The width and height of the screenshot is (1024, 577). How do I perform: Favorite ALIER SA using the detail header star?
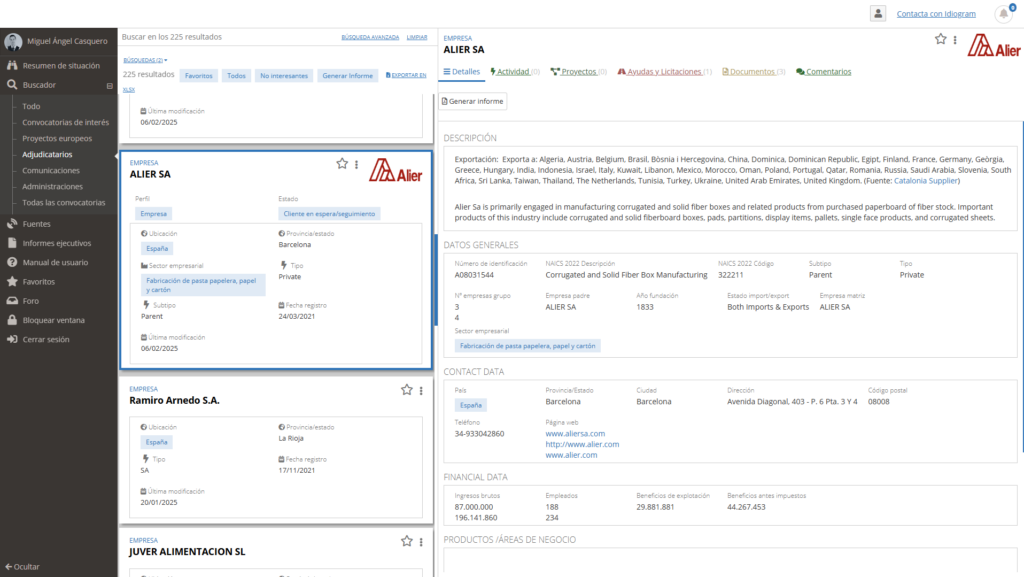click(940, 39)
